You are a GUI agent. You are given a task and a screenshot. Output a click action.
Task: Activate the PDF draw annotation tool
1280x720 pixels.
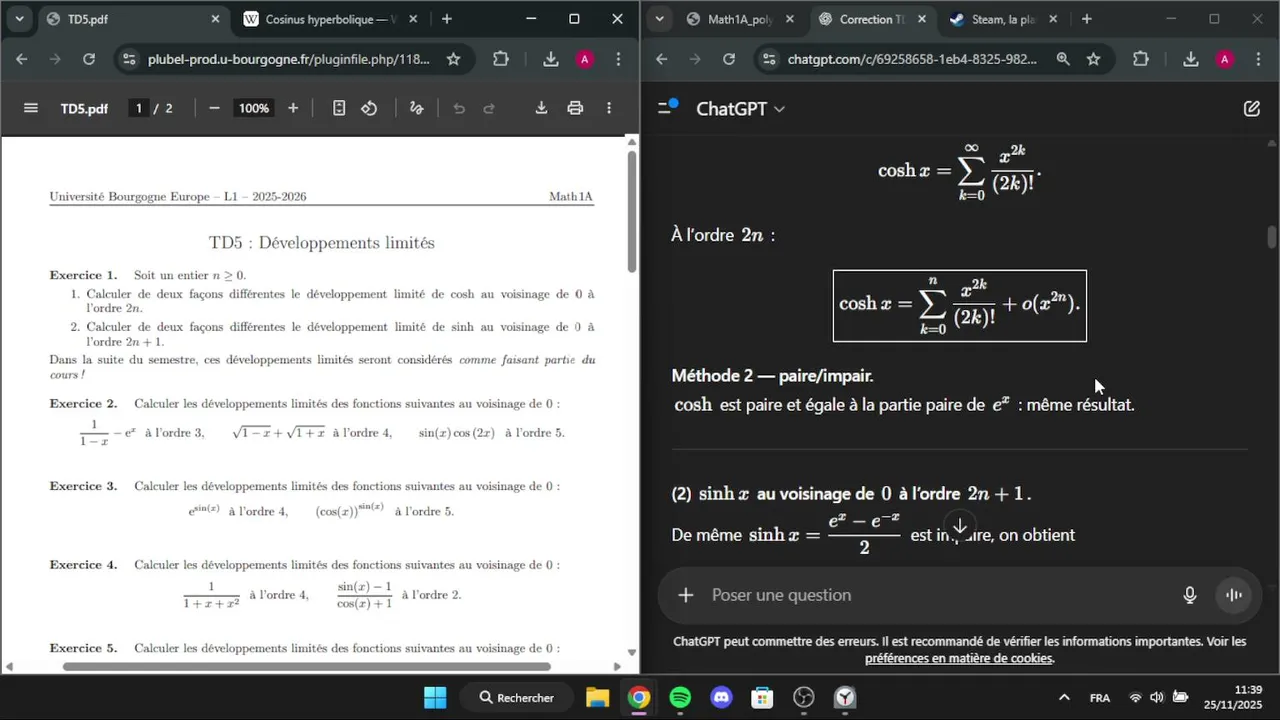416,108
